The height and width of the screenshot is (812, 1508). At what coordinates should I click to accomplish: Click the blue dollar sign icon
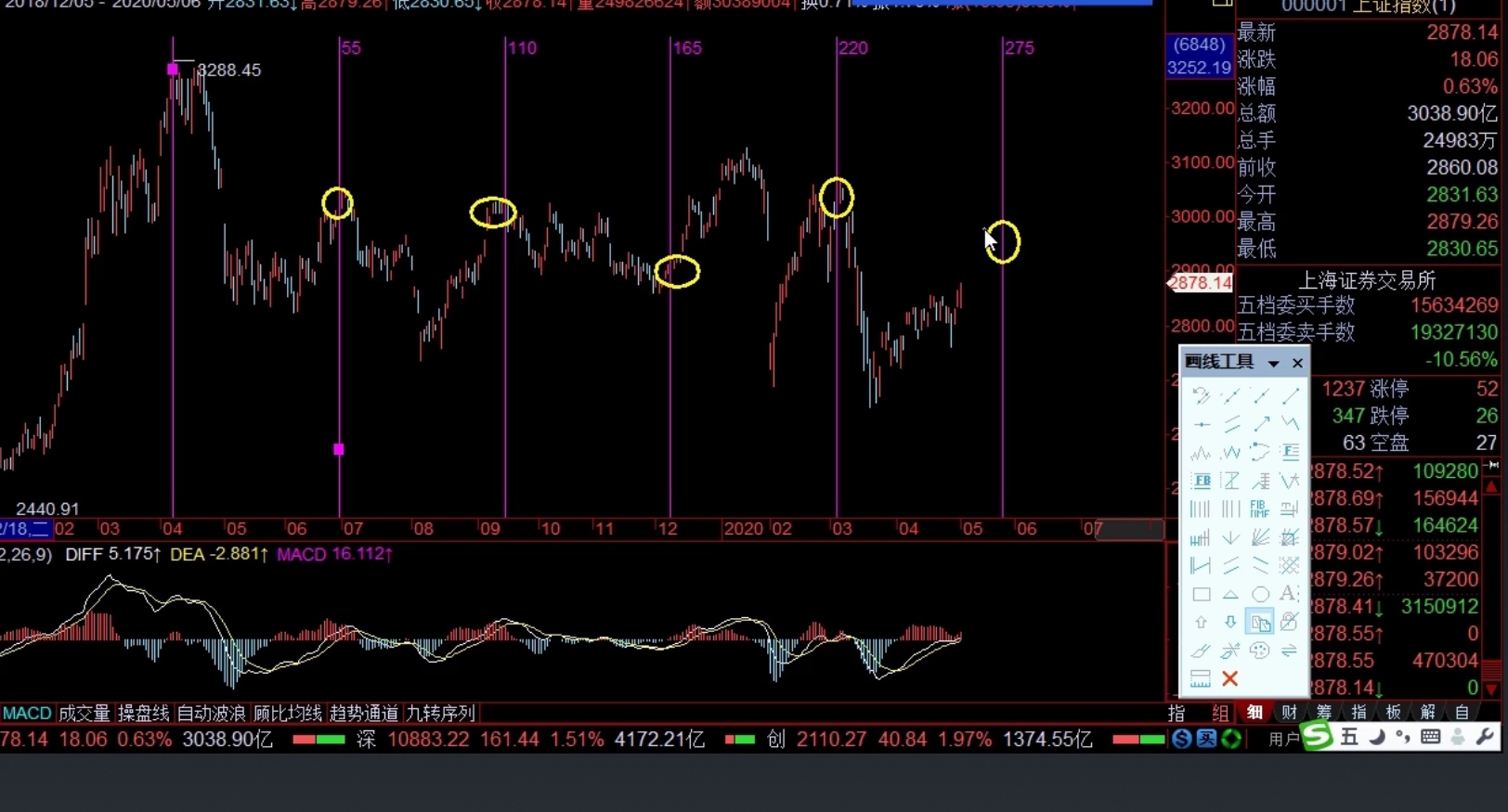[x=1182, y=739]
